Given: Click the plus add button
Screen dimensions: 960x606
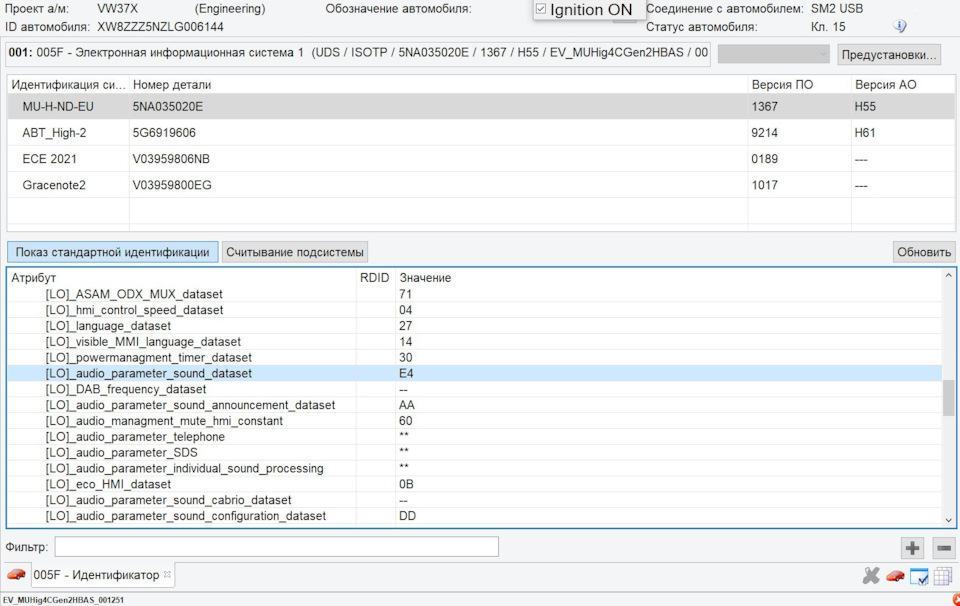Looking at the screenshot, I should pos(912,548).
